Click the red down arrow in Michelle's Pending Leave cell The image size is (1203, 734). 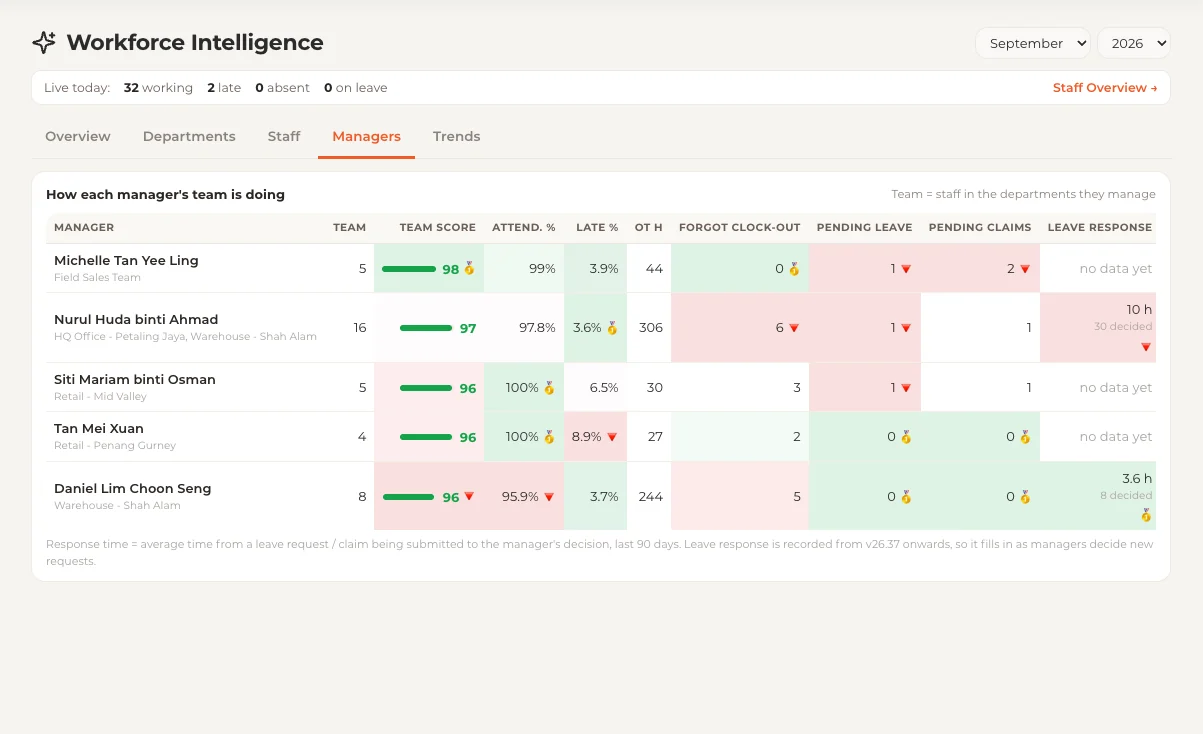click(906, 269)
